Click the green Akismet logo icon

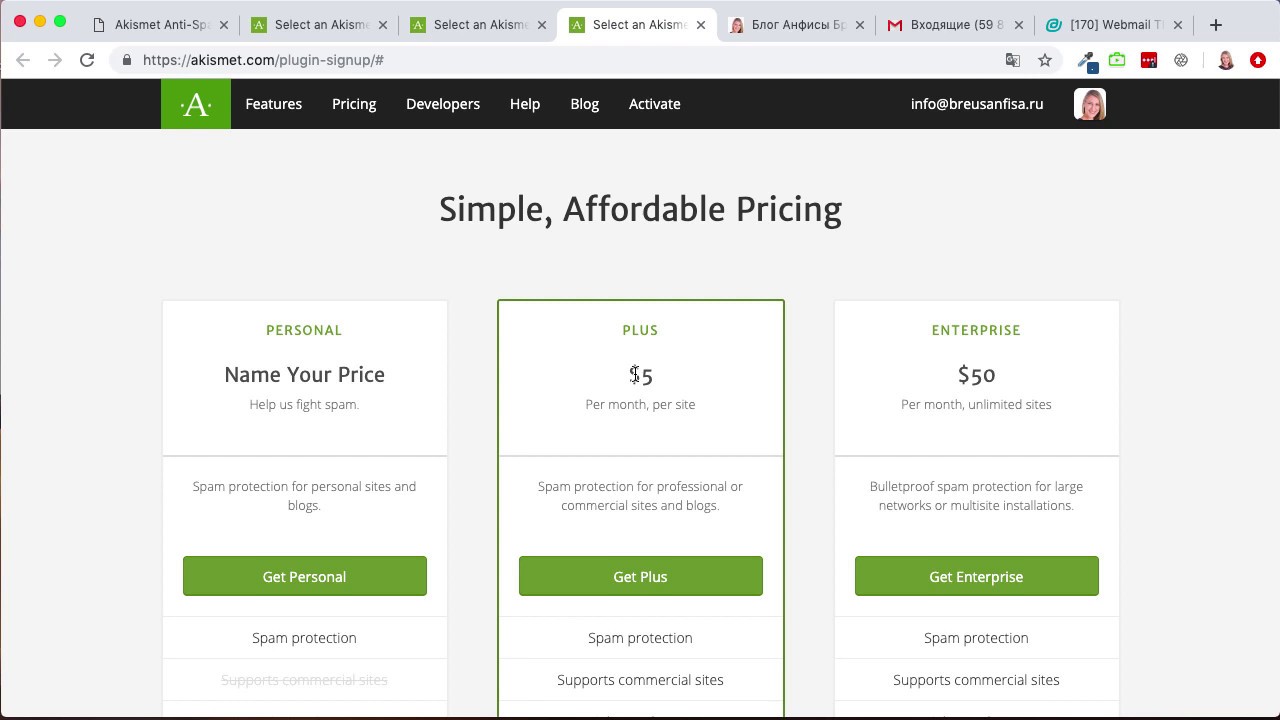[x=196, y=104]
